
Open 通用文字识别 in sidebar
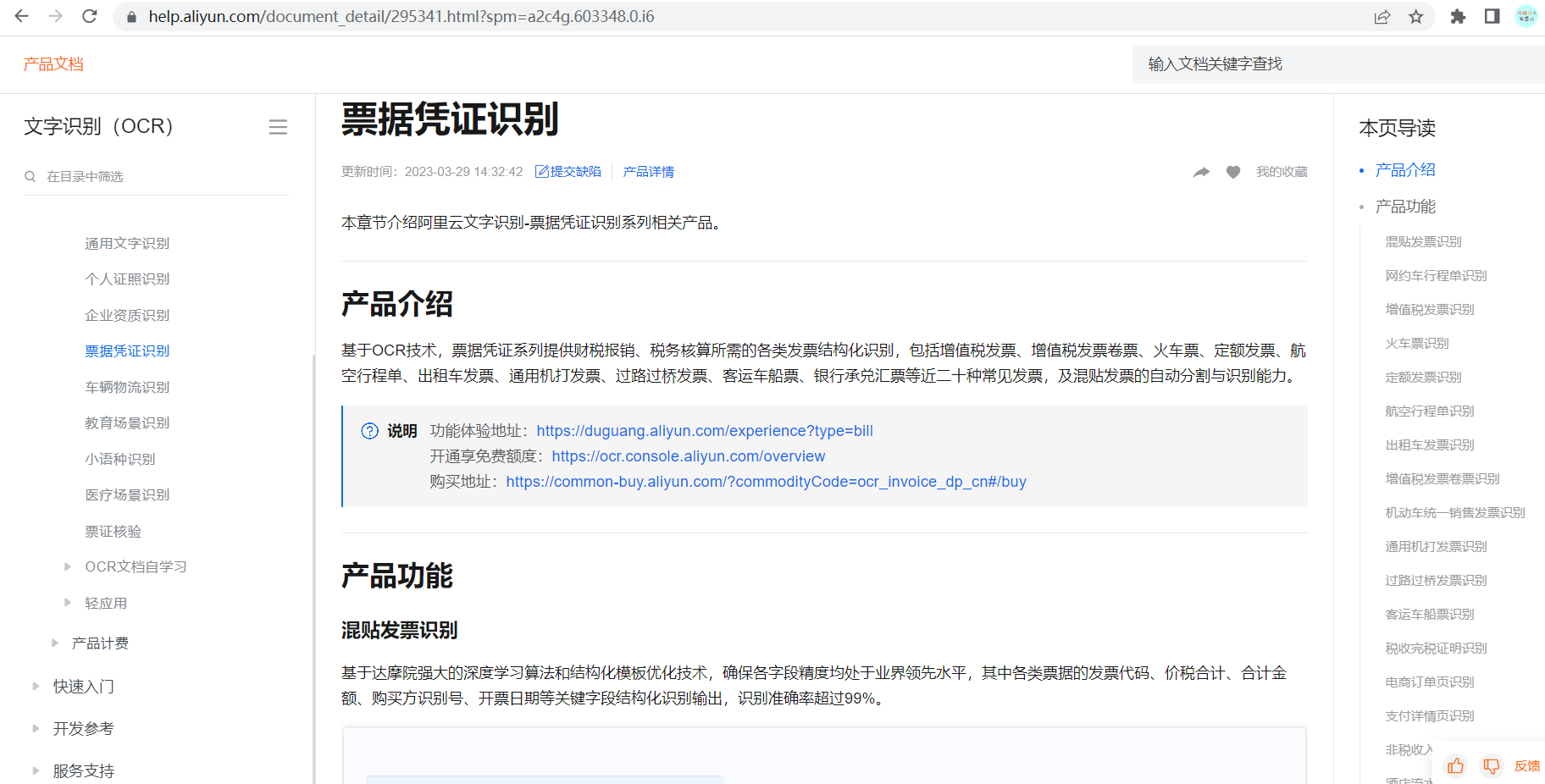[127, 243]
